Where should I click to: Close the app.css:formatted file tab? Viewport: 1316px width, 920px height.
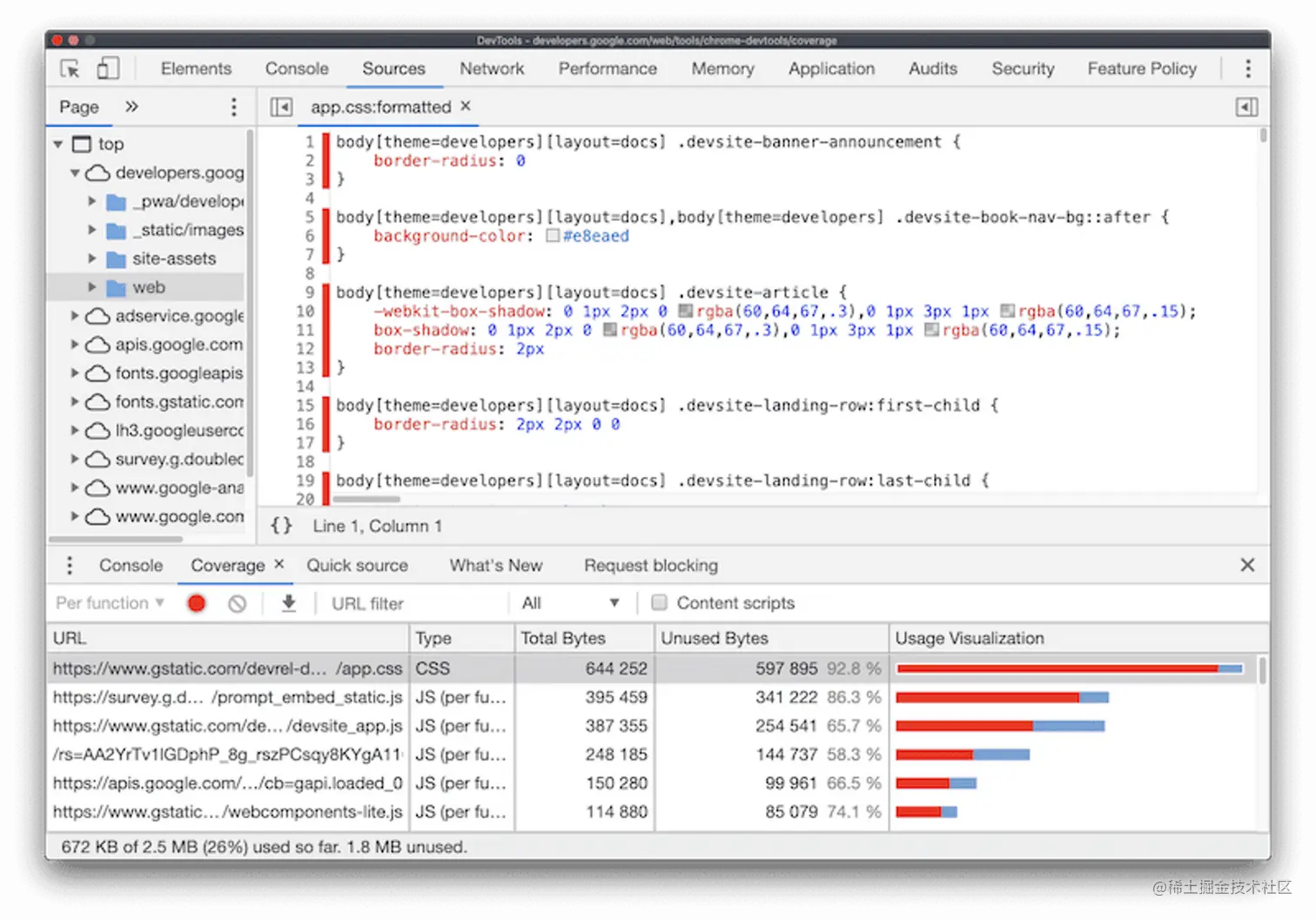(466, 105)
